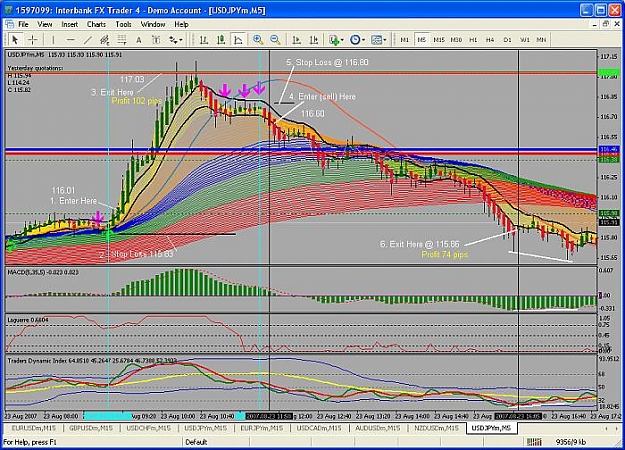Open the Insert menu
Image resolution: width=625 pixels, height=450 pixels.
pos(69,24)
